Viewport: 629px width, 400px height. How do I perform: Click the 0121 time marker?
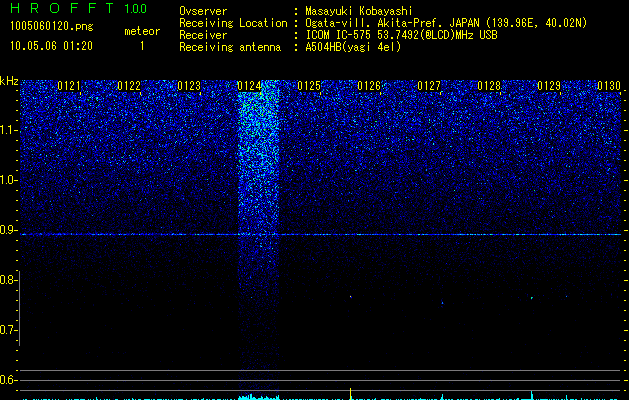pos(69,86)
